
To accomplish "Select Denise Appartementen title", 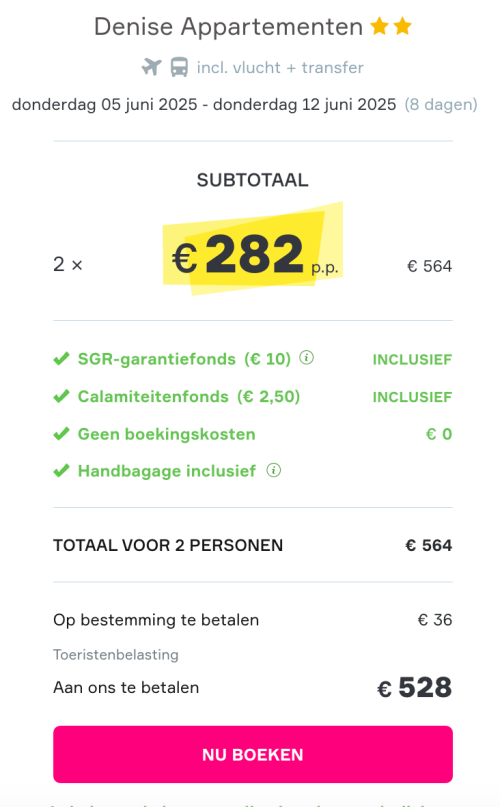I will pyautogui.click(x=229, y=26).
